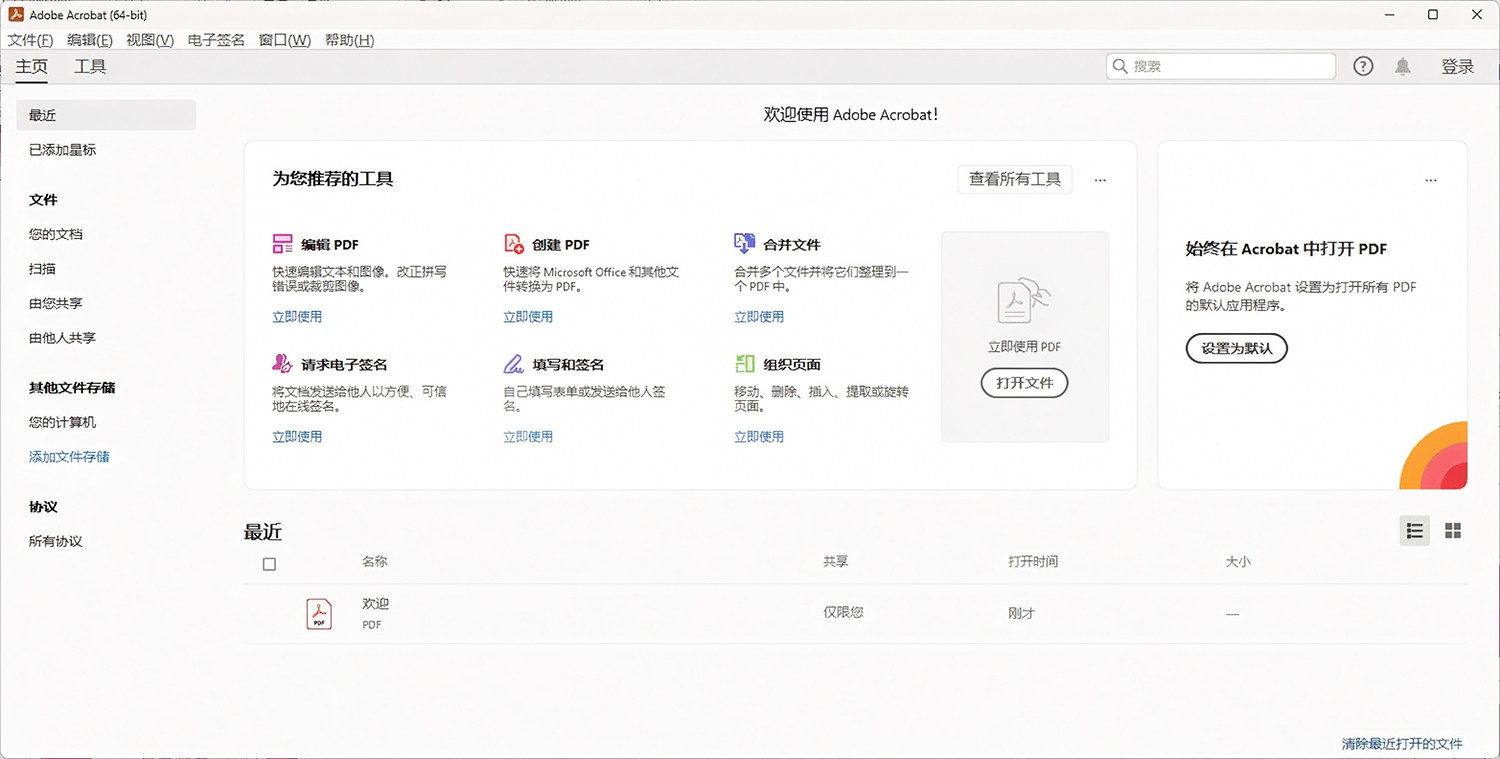Click the 打开时间 column header
This screenshot has height=759, width=1500.
pyautogui.click(x=1033, y=562)
